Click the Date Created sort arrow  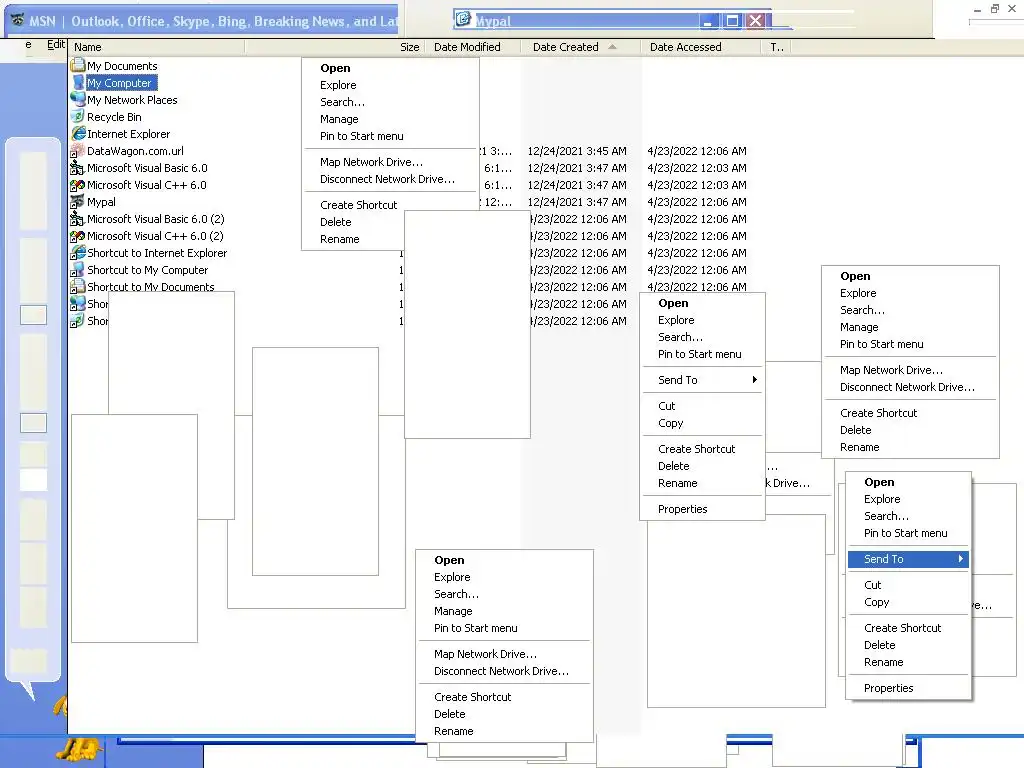click(x=612, y=46)
